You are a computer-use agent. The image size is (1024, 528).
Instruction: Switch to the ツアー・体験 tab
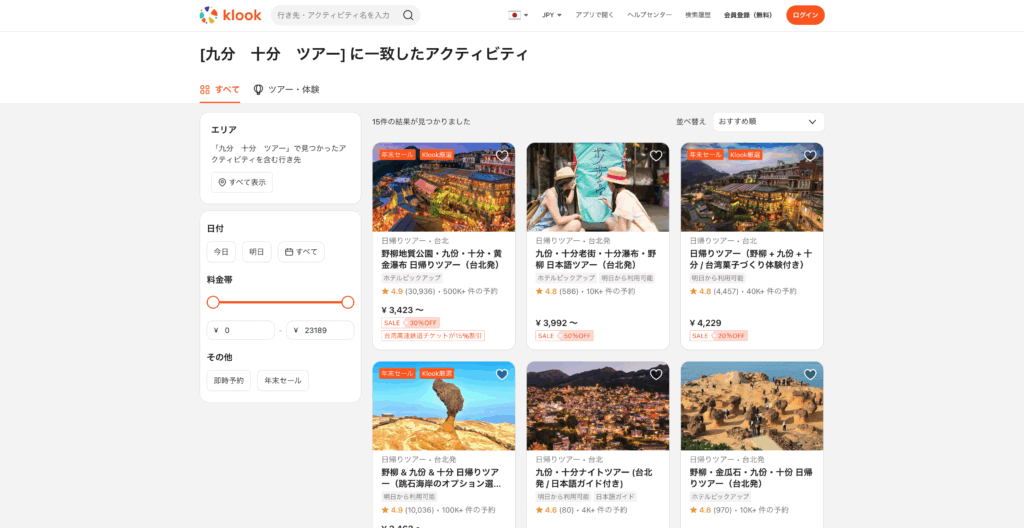point(286,90)
